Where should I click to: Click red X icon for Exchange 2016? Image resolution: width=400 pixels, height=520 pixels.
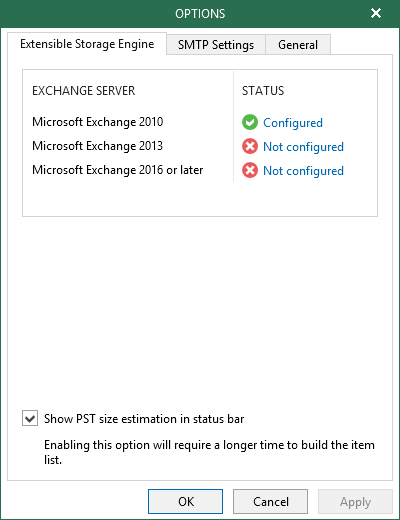pos(250,170)
